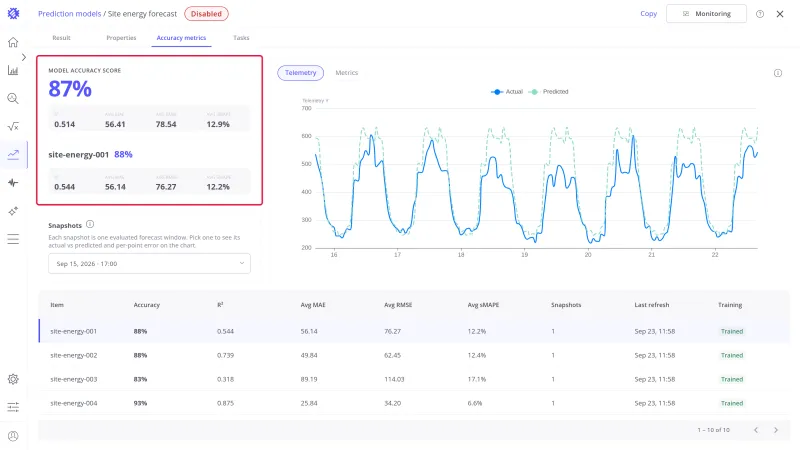
Task: Click the chart info icon at right
Action: pyautogui.click(x=778, y=73)
